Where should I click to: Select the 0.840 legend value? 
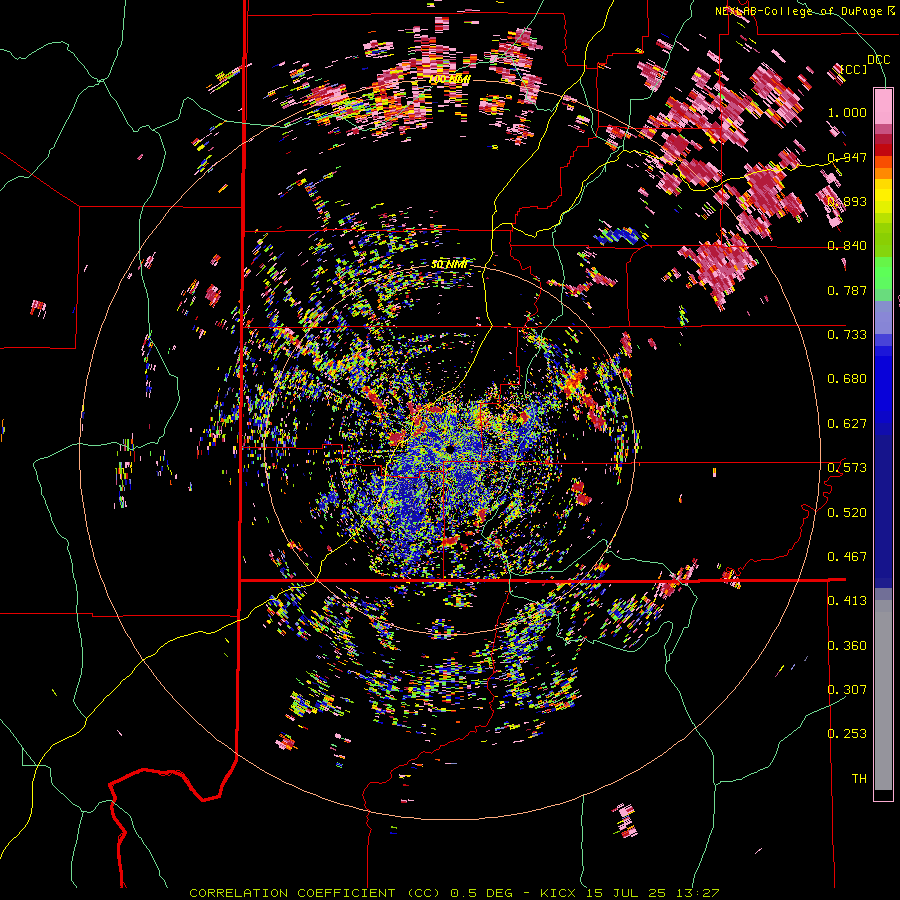[847, 246]
